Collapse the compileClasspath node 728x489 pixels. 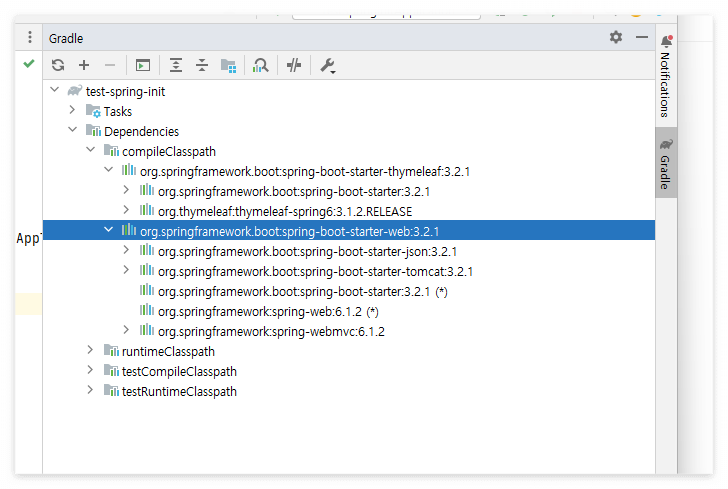tap(91, 150)
